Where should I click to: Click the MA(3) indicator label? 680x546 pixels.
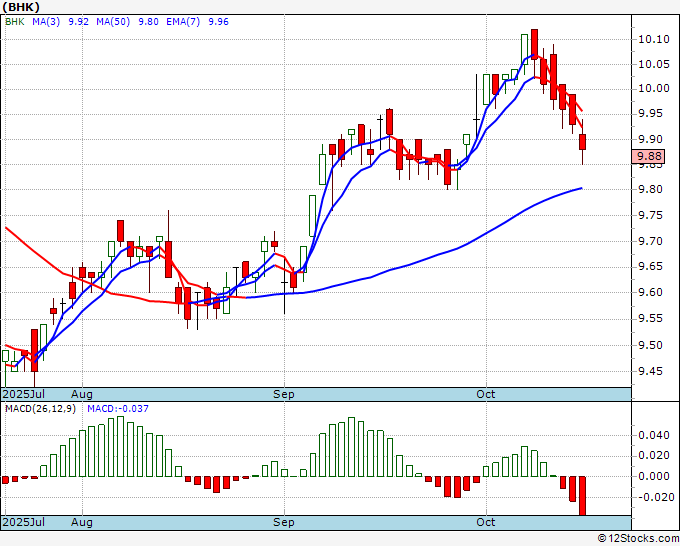(46, 22)
